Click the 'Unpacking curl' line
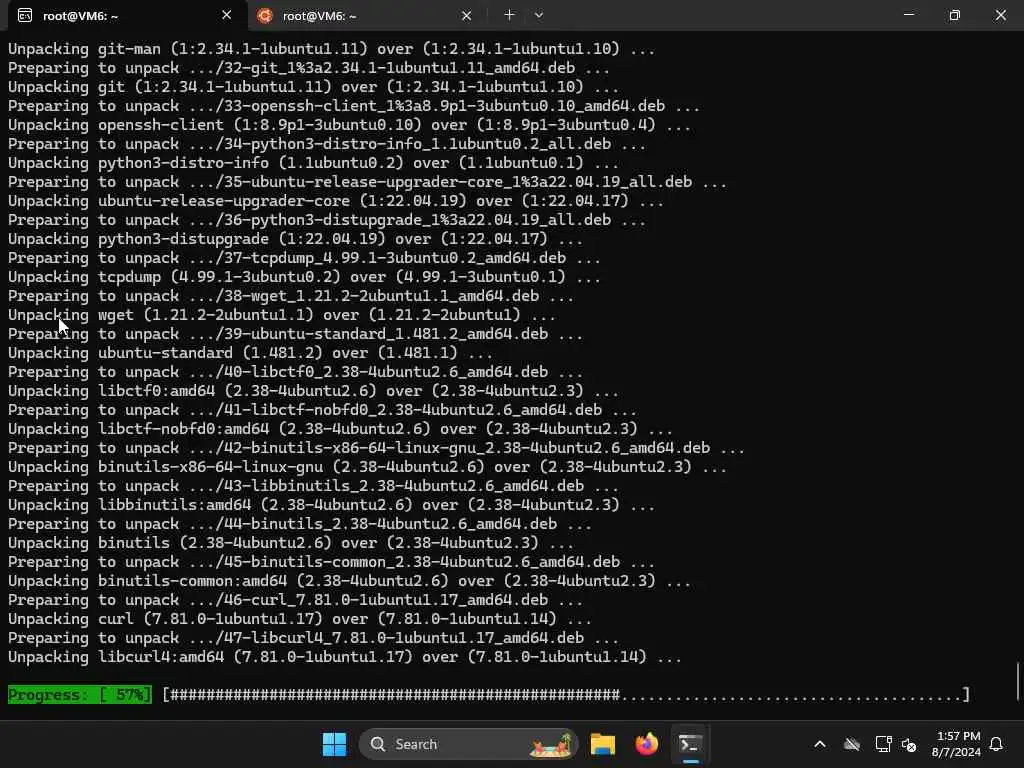The height and width of the screenshot is (768, 1024). click(x=300, y=618)
